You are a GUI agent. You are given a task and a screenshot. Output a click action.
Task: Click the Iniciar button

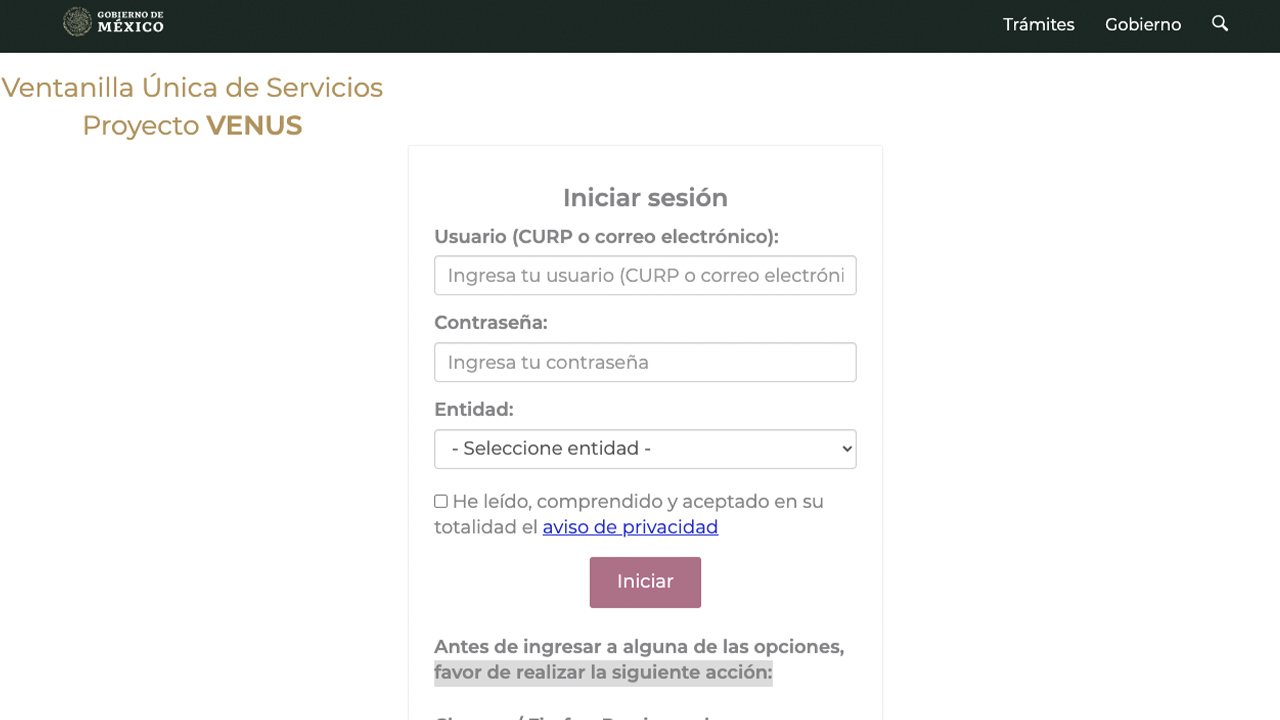645,582
